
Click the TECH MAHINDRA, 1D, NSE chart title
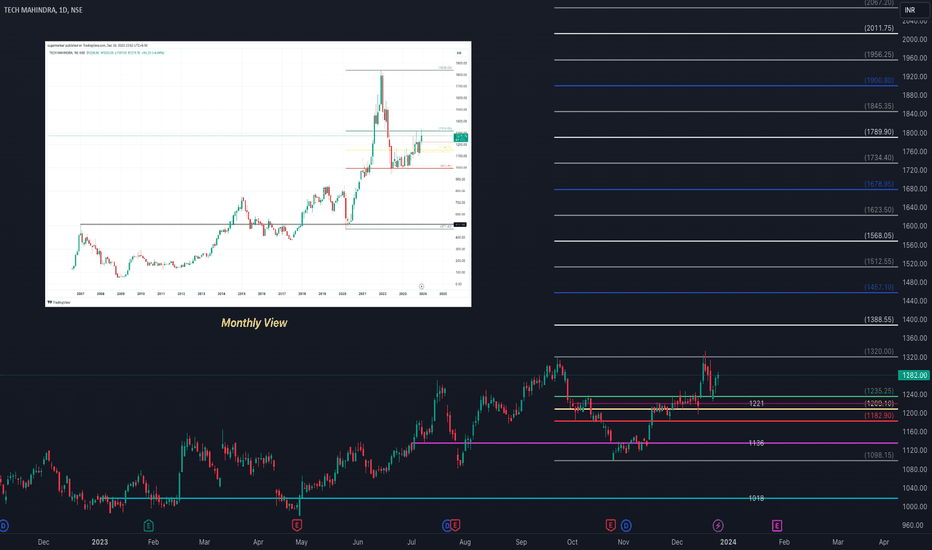[x=43, y=10]
